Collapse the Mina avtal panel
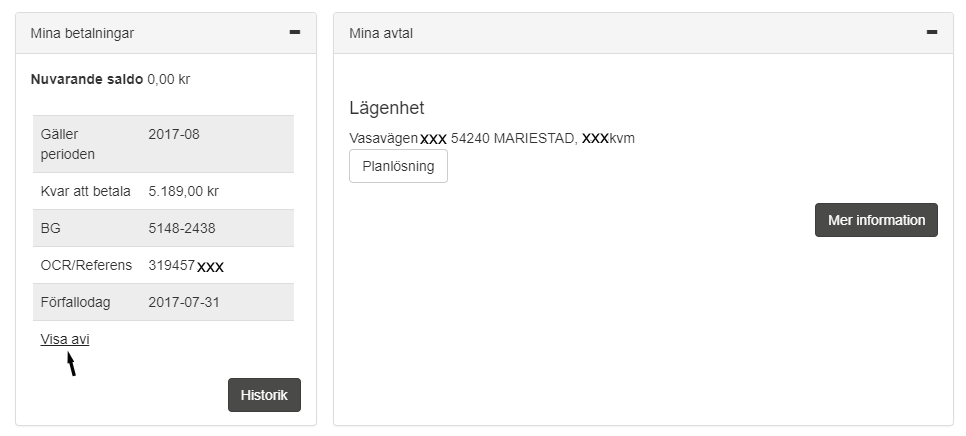The image size is (966, 436). 932,33
